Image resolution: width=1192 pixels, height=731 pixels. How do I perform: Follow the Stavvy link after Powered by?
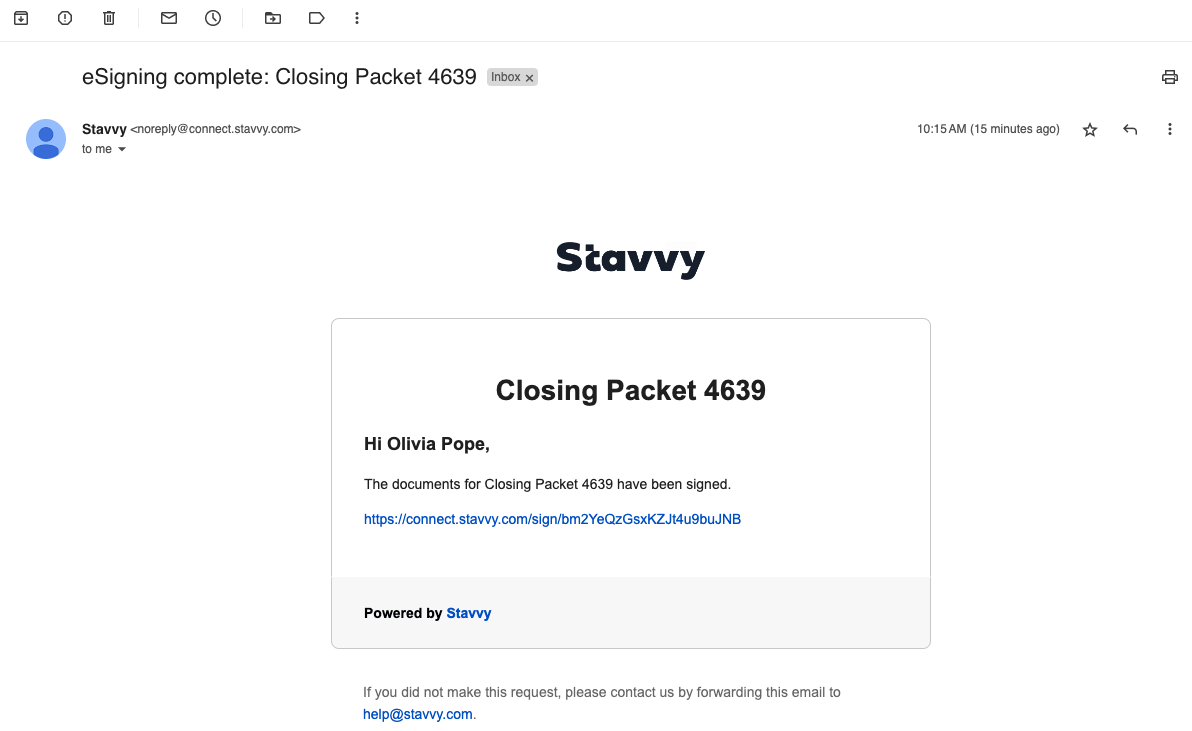[468, 613]
